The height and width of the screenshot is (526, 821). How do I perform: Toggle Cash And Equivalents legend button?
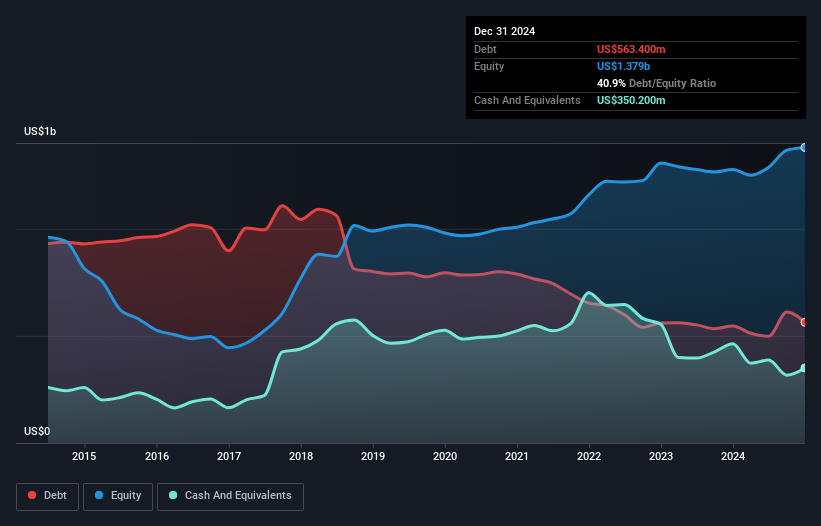coord(230,496)
